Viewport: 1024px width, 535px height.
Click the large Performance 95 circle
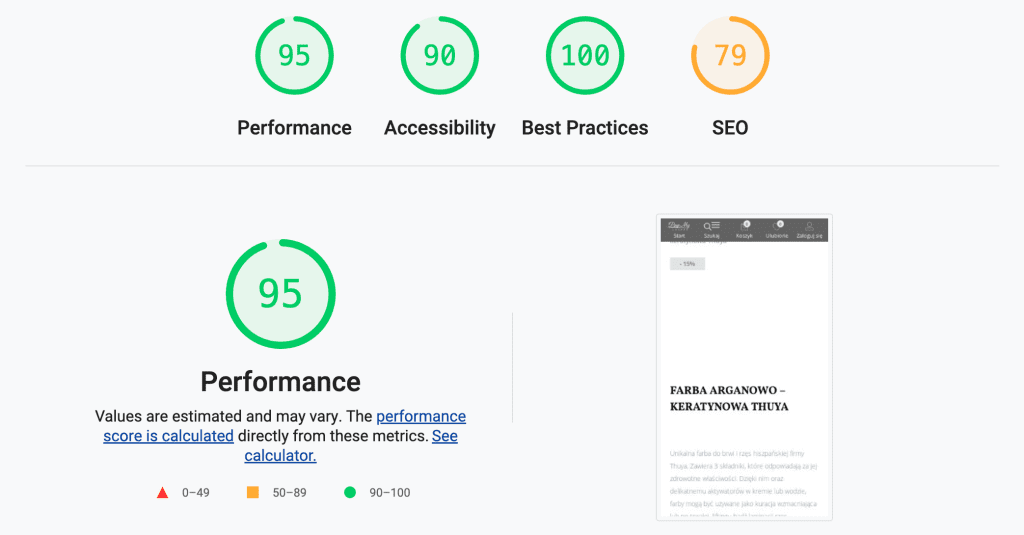(281, 294)
